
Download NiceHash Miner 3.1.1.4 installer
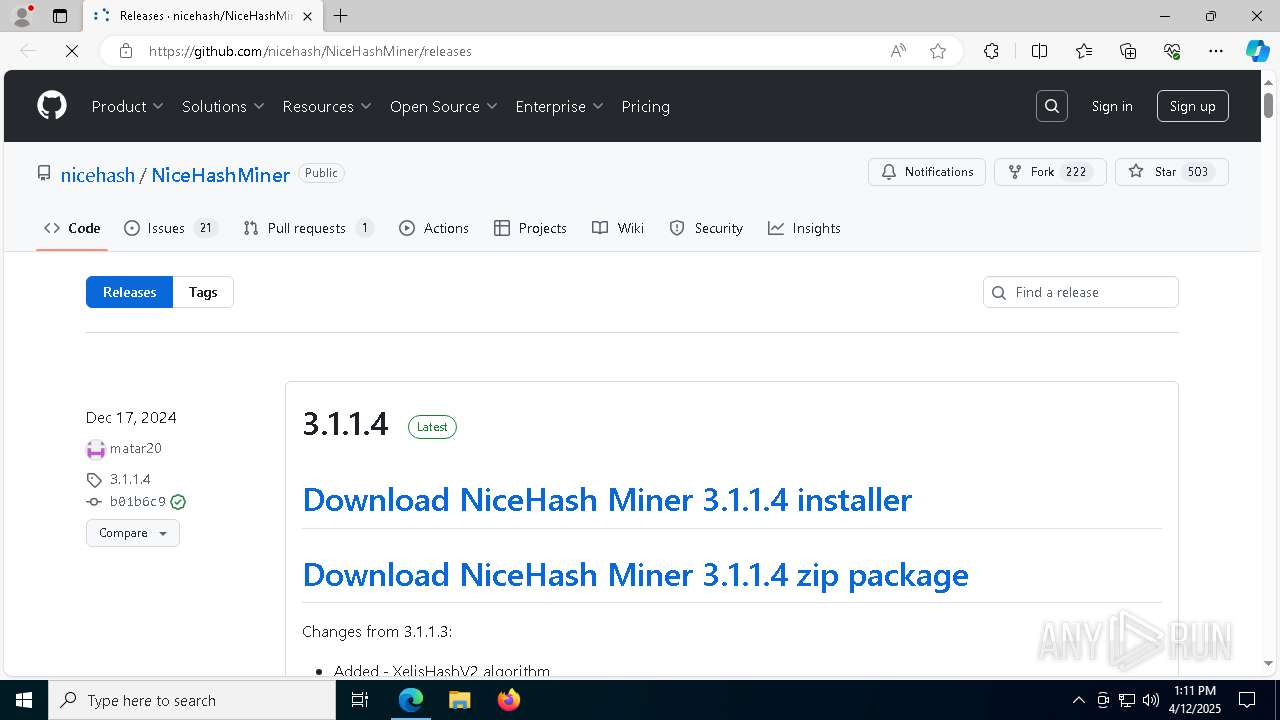click(607, 500)
